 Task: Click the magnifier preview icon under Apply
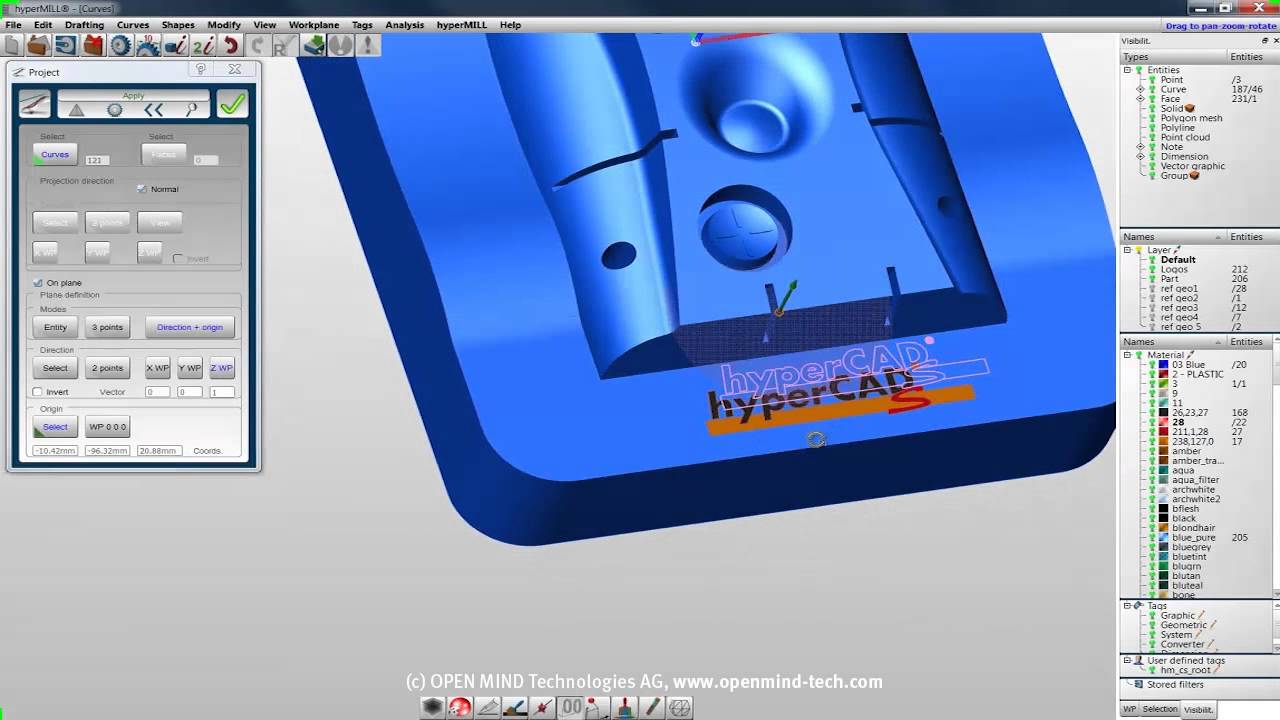(x=191, y=110)
